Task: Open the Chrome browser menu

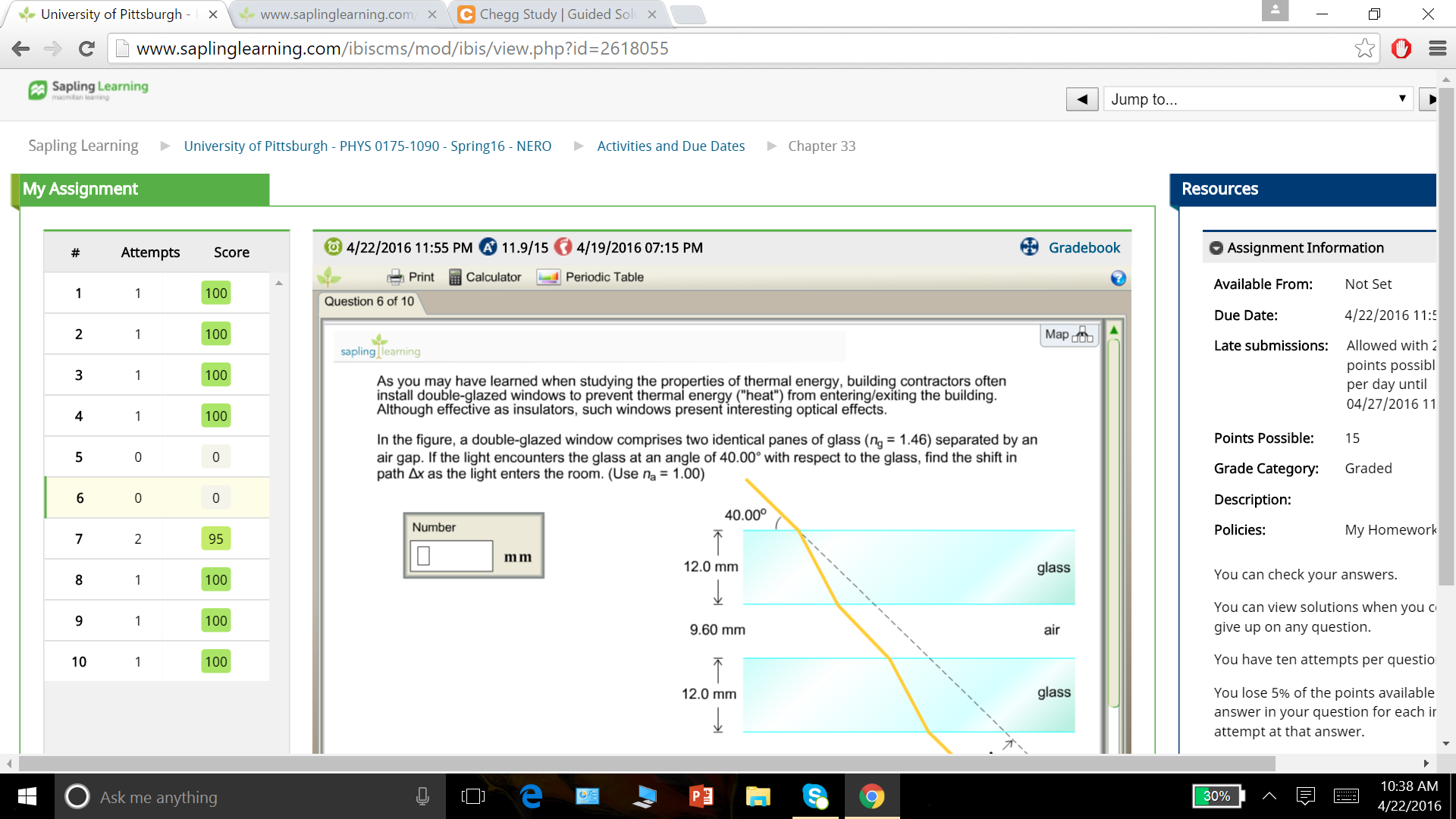Action: 1438,49
